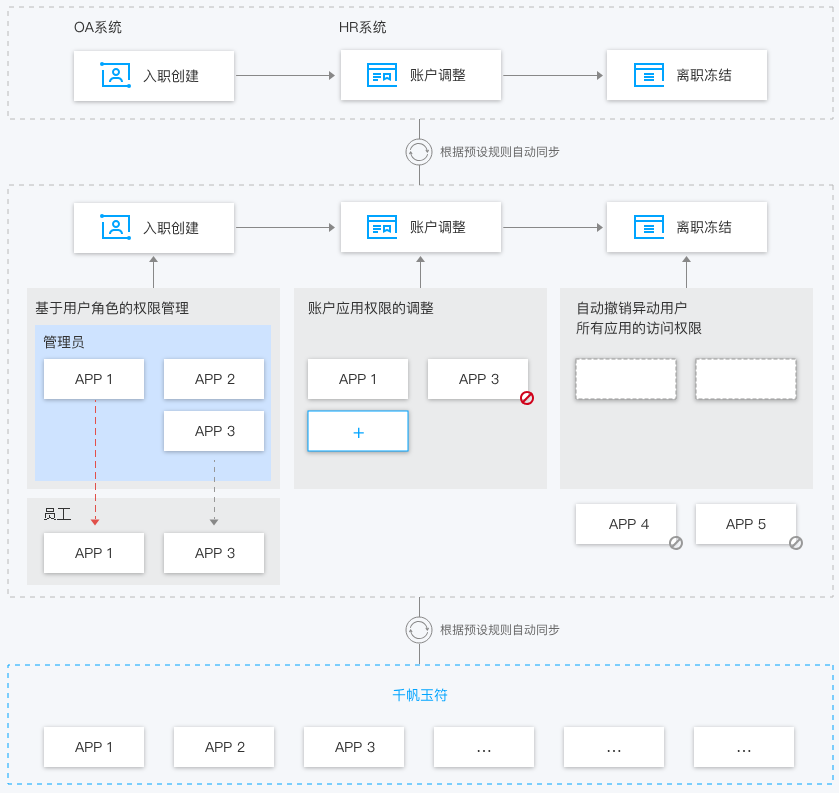The height and width of the screenshot is (793, 839).
Task: Click the user icon in OA系统 入职创建 box
Action: 116,75
